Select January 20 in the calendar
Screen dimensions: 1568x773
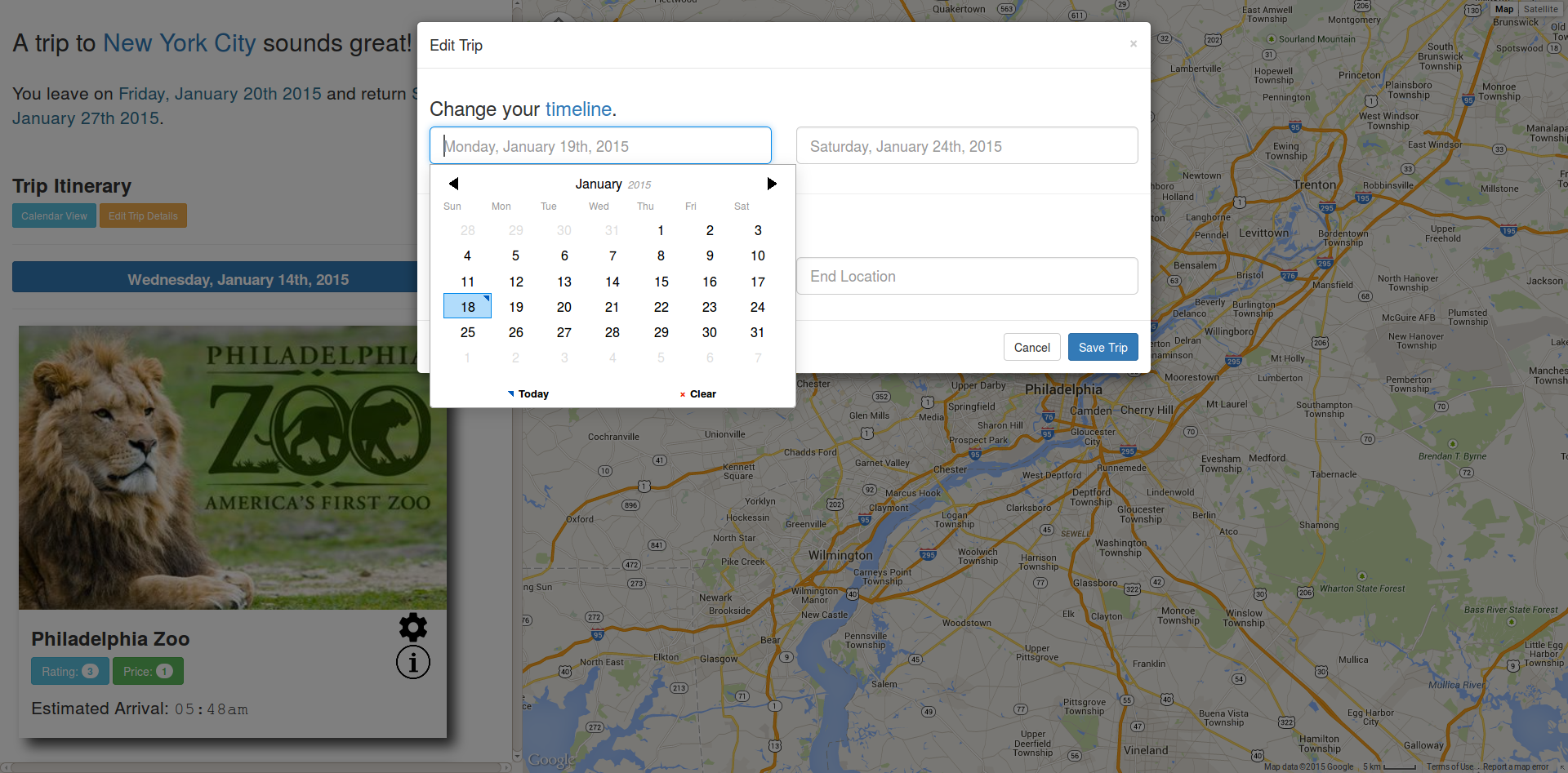564,307
